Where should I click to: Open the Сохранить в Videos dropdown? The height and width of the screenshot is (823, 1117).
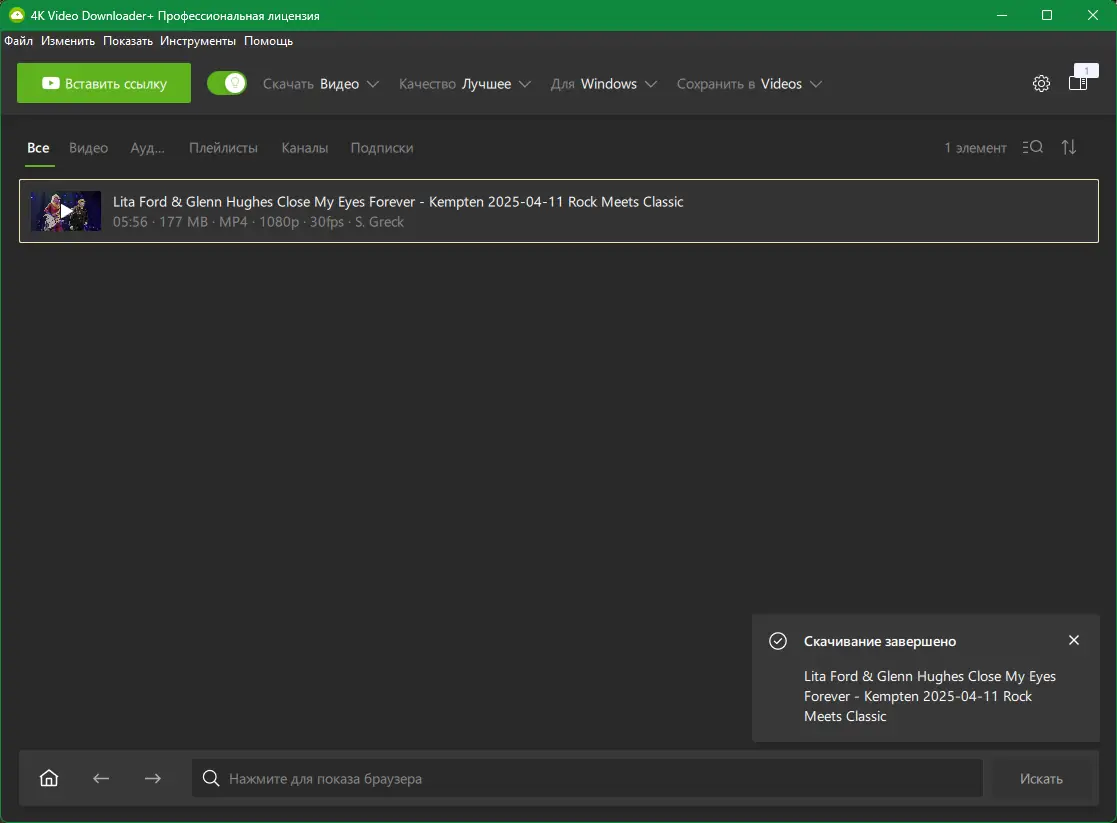point(749,84)
